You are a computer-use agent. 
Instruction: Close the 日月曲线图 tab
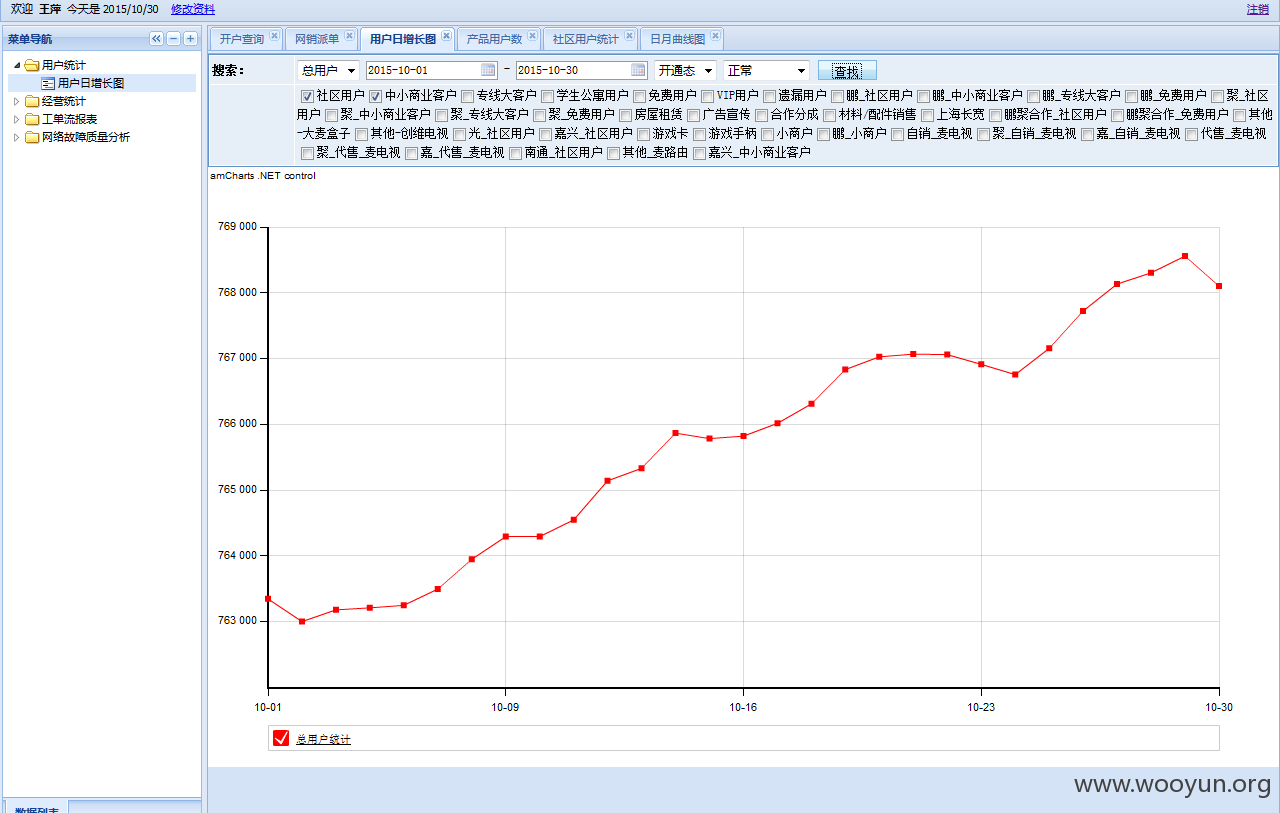click(715, 36)
